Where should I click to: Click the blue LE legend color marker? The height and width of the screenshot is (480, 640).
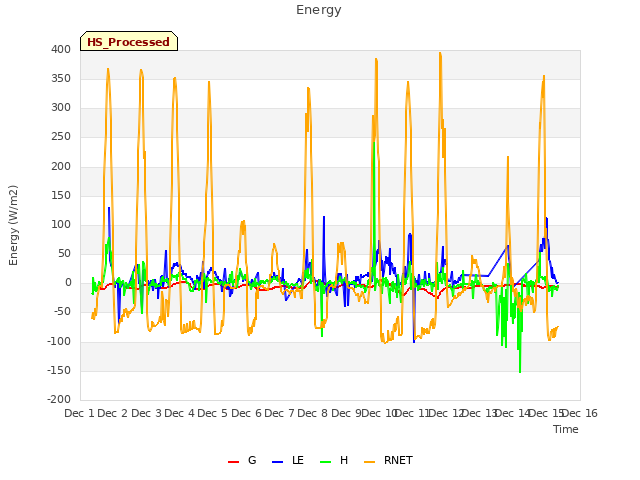tap(277, 462)
